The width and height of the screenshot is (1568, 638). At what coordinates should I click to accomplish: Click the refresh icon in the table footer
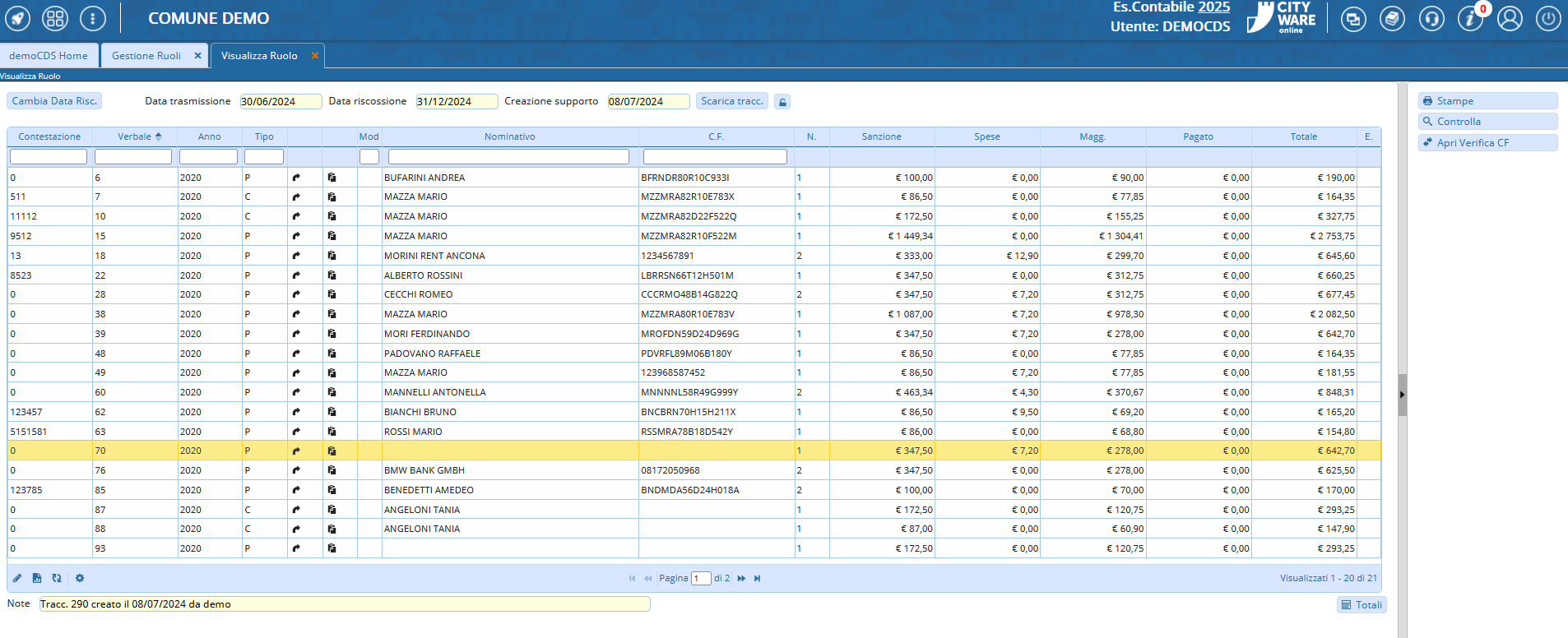pyautogui.click(x=57, y=578)
